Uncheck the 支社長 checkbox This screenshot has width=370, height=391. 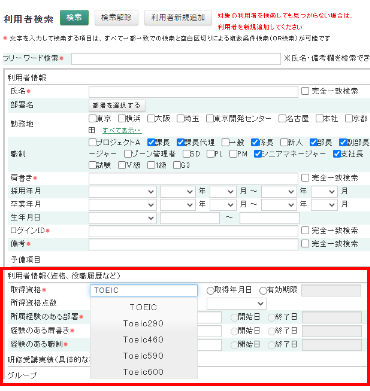[336, 154]
